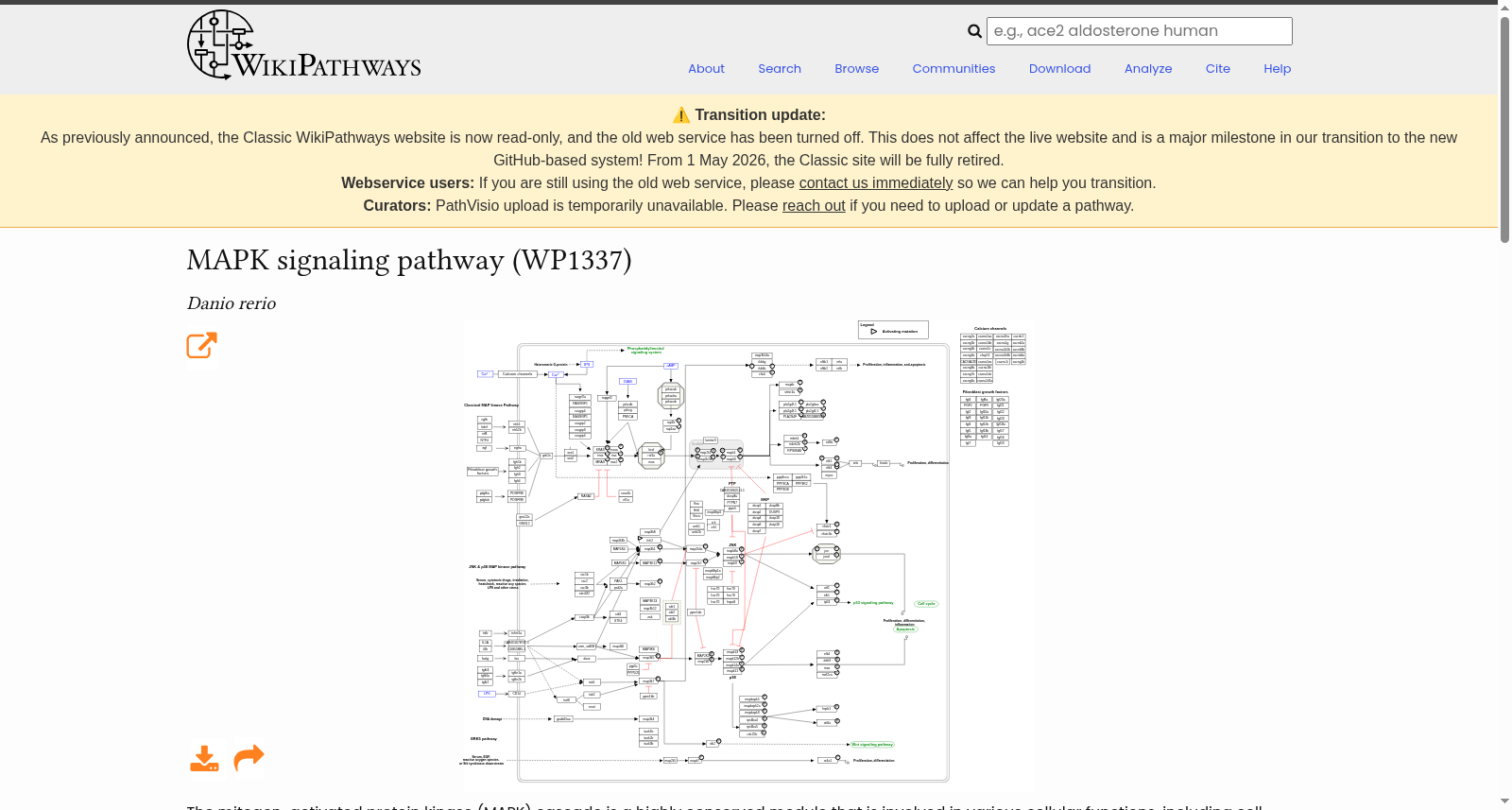Click the orange share arrow icon

249,757
